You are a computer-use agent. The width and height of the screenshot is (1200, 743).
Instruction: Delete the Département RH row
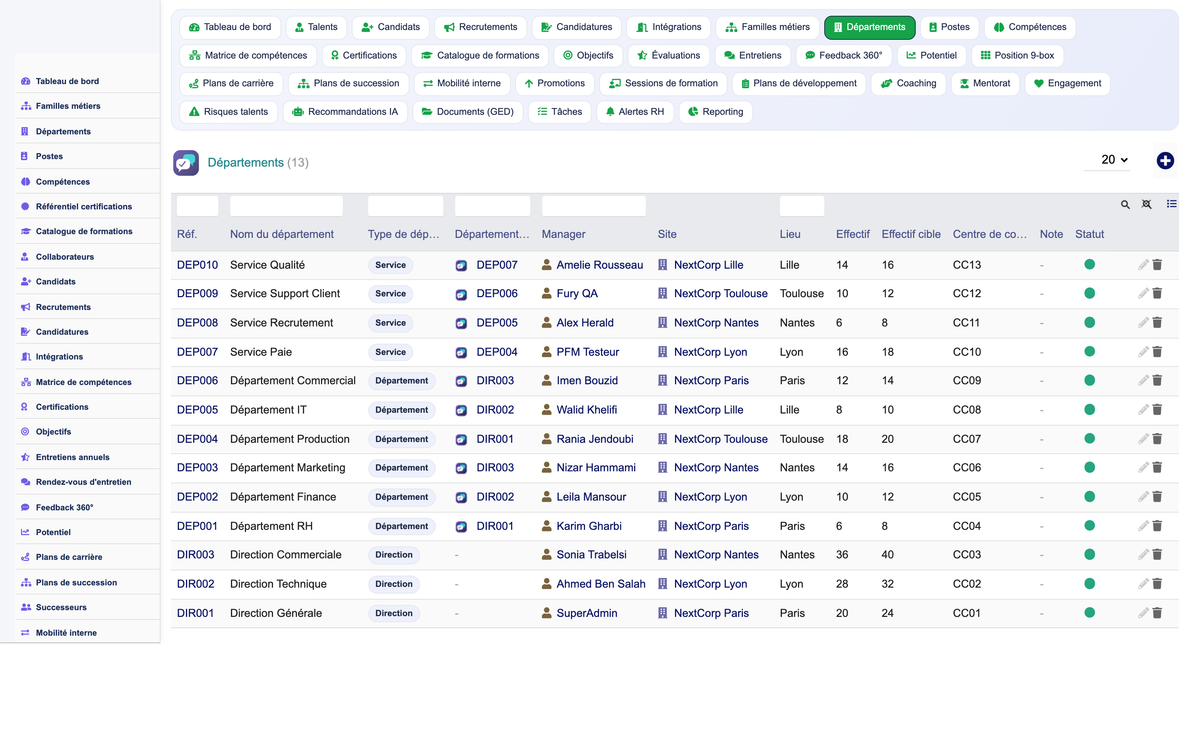pos(1157,526)
